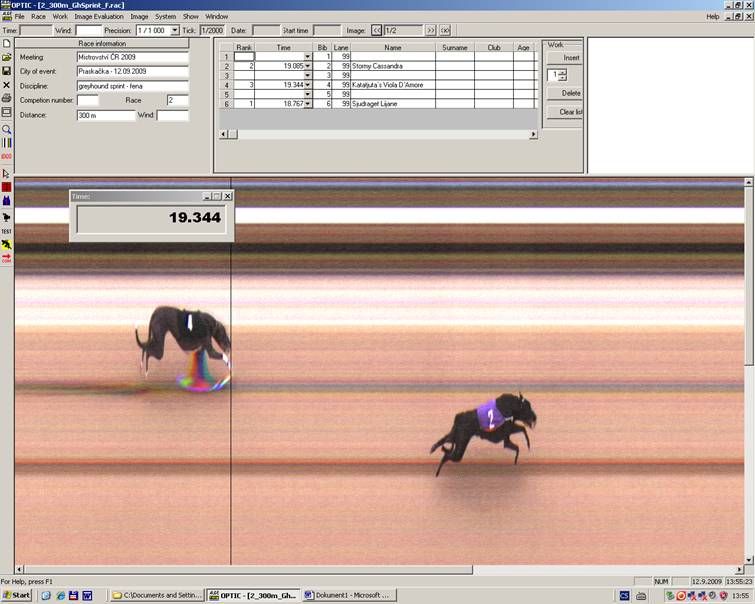Open time dropdown for row 3
The width and height of the screenshot is (755, 604).
click(307, 76)
